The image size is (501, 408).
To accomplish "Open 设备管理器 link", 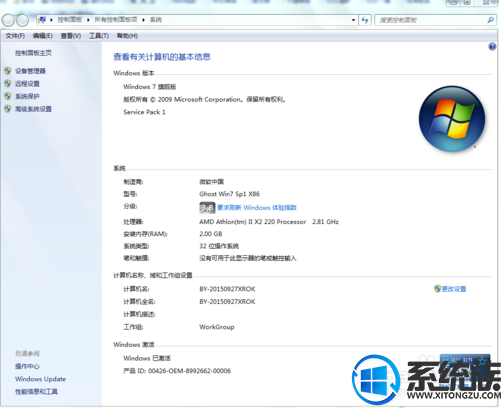I will [30, 71].
